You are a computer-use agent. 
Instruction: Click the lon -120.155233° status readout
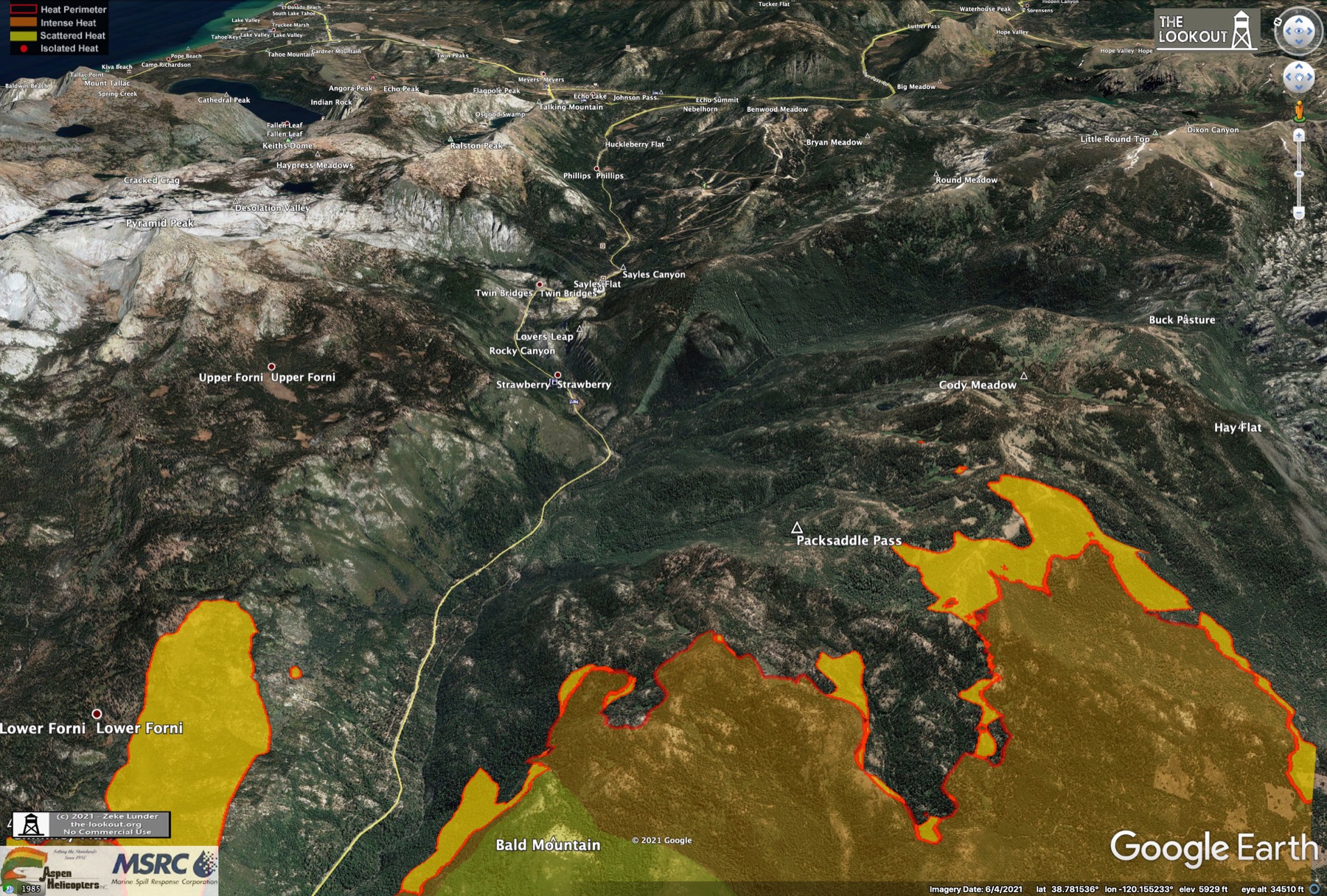(1138, 889)
